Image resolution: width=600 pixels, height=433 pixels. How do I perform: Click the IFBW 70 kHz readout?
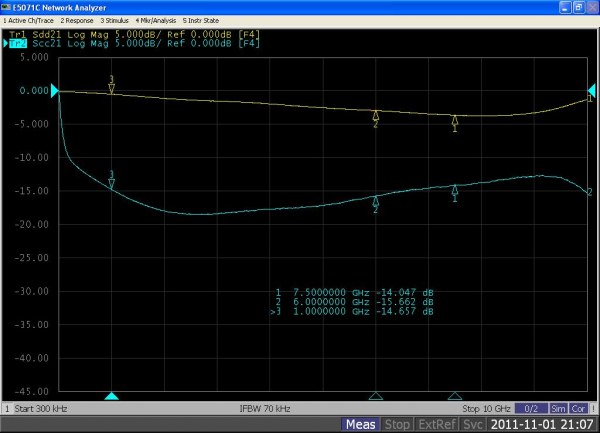[x=265, y=409]
